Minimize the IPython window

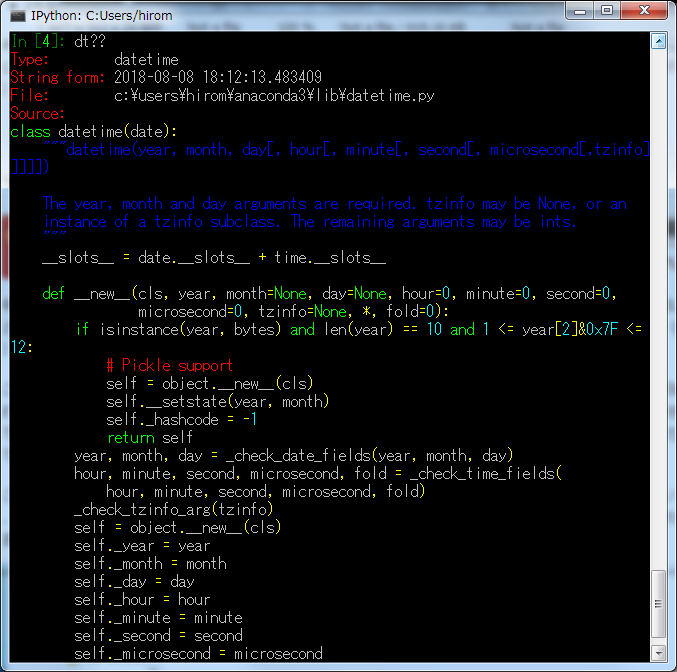pyautogui.click(x=580, y=11)
